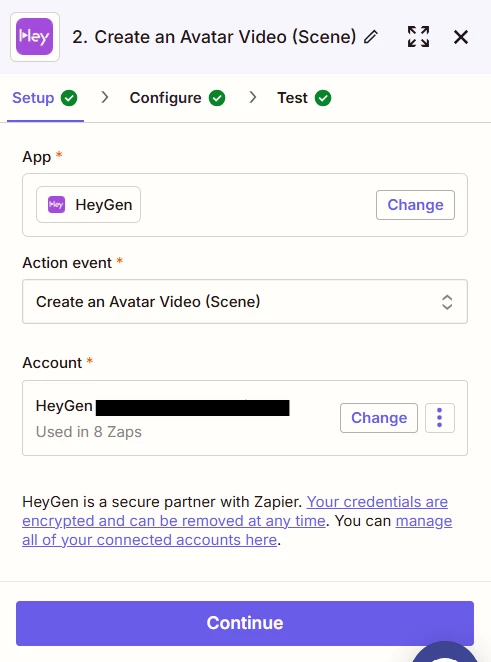Switch to the Configure tab

(x=177, y=98)
